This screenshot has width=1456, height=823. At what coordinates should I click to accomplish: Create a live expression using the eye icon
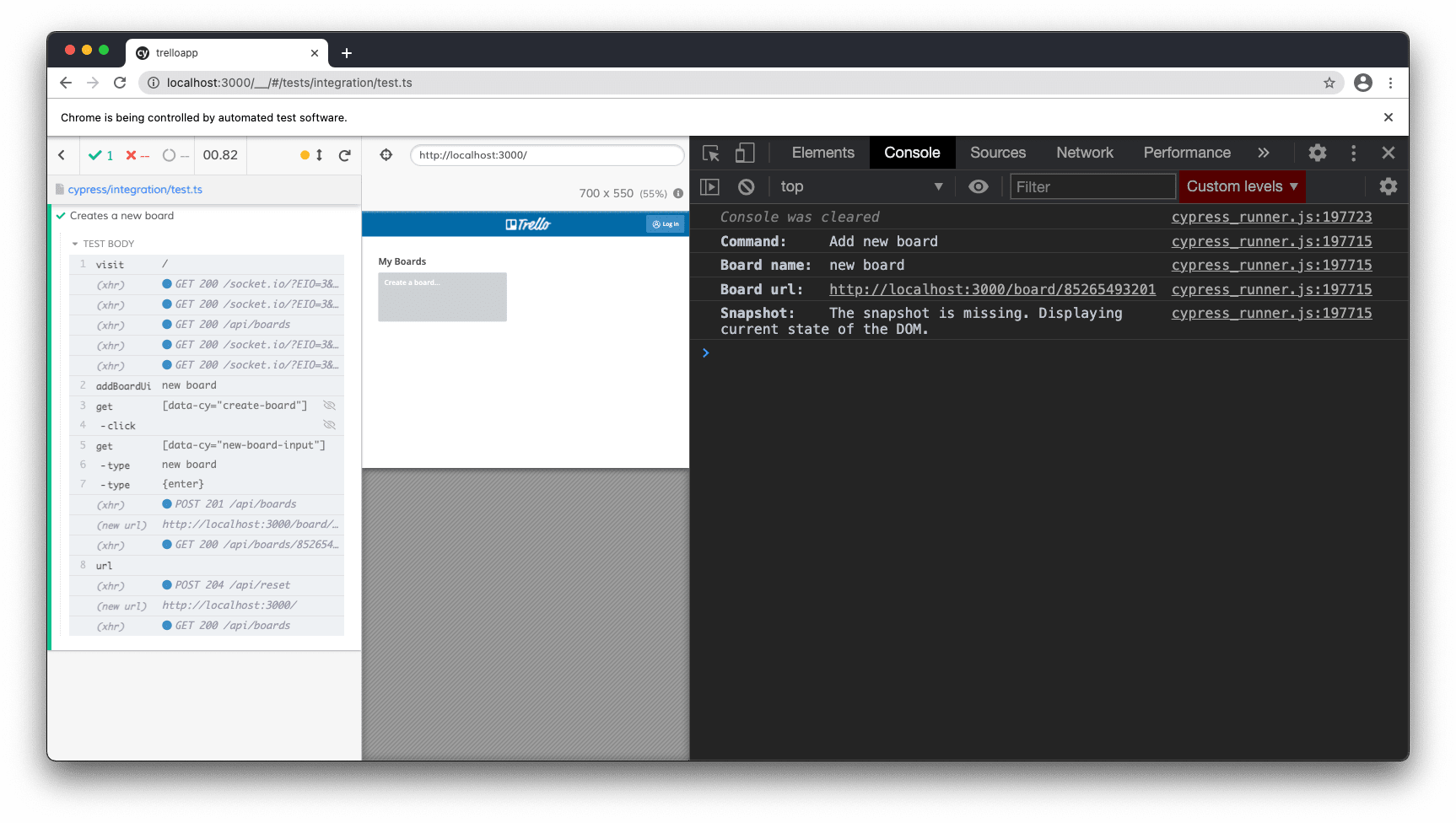[x=978, y=186]
